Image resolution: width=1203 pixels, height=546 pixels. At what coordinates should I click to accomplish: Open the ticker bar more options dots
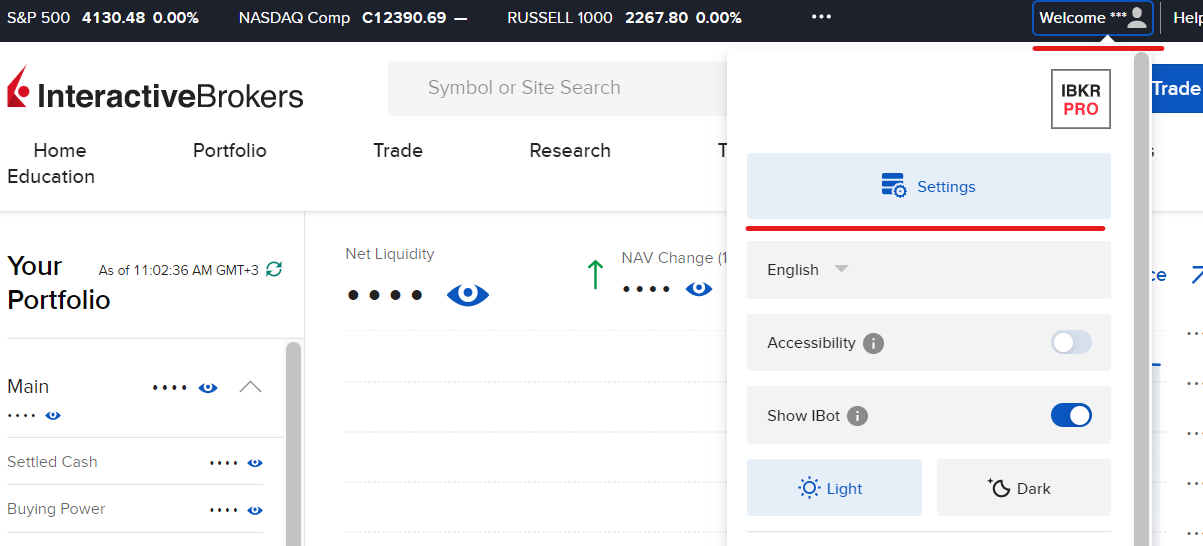coord(821,18)
